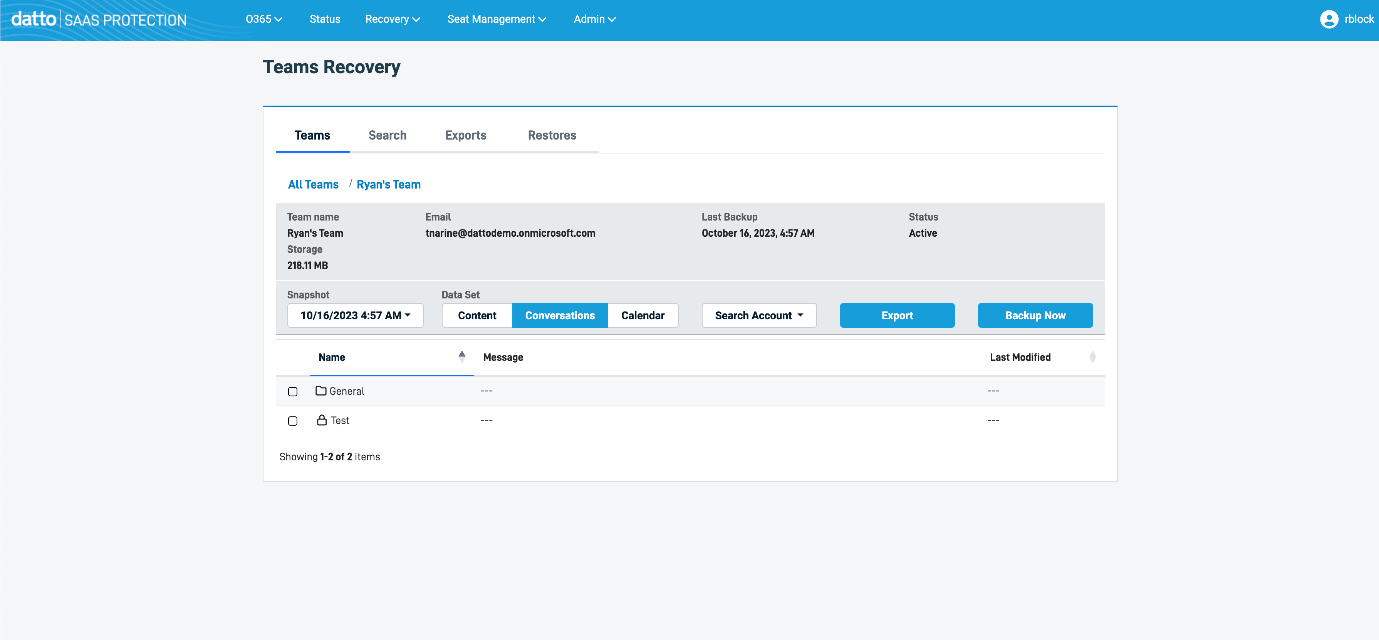Click the datto SaaS Protection logo
This screenshot has height=640, width=1379.
tap(99, 19)
